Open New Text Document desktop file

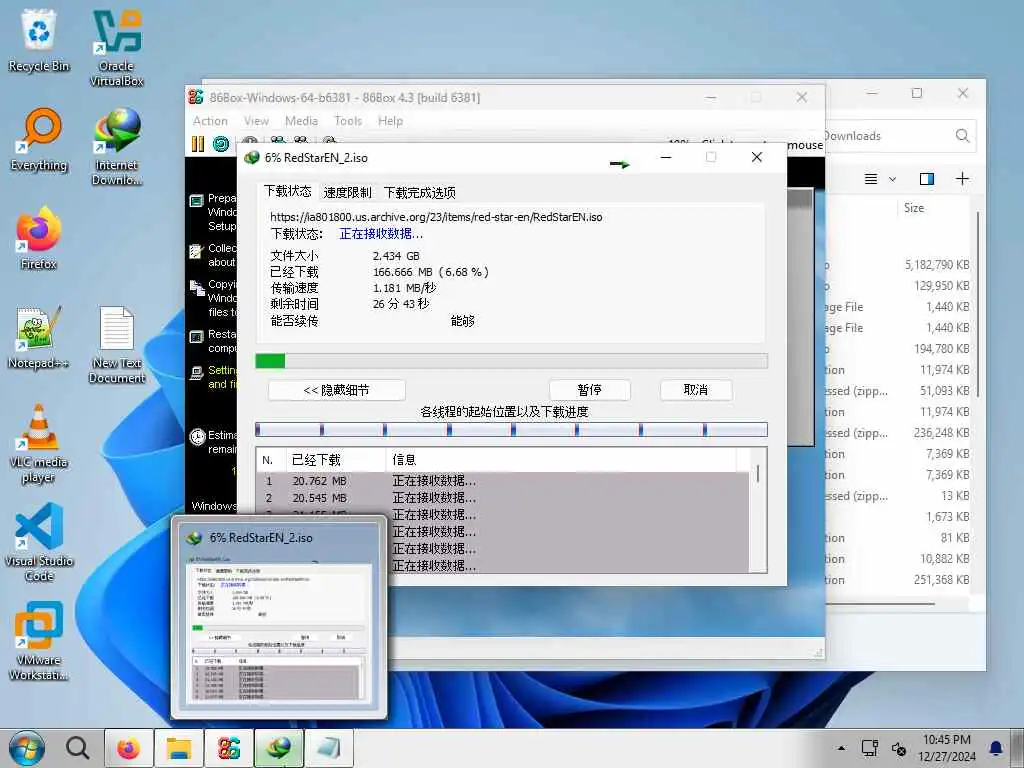117,344
